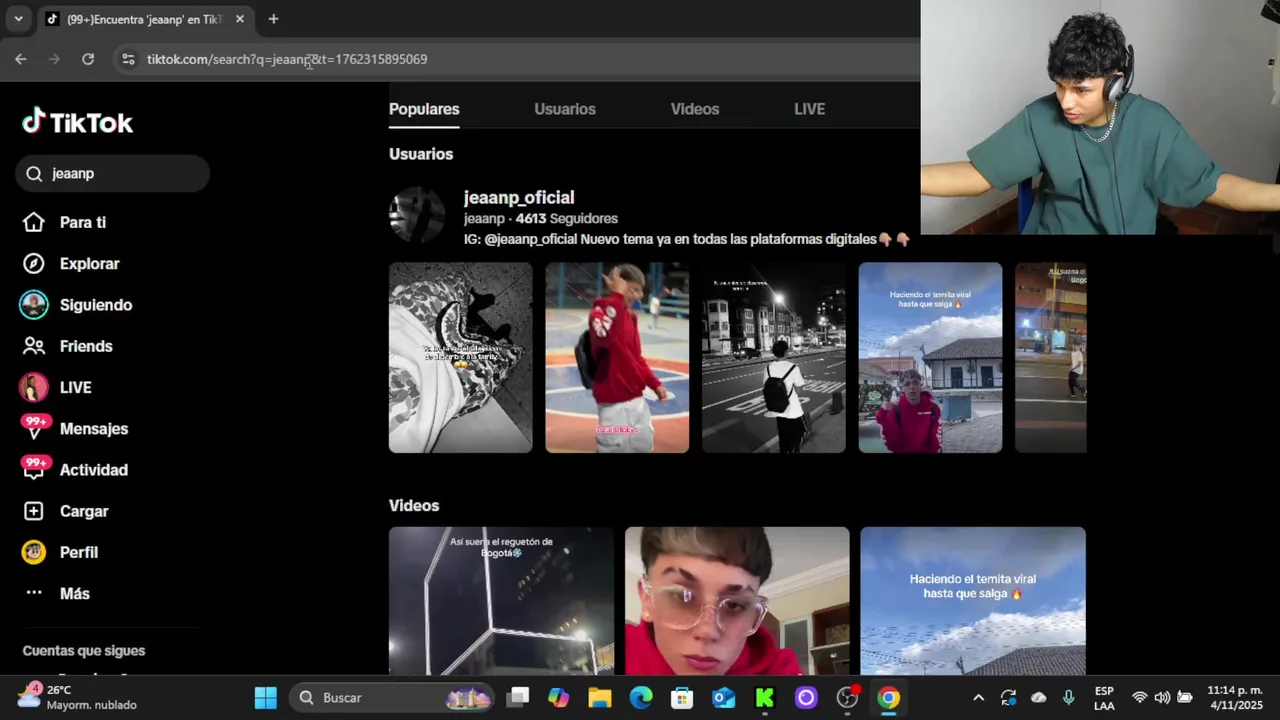Click OneDrive cloud tray icon

(x=1039, y=698)
